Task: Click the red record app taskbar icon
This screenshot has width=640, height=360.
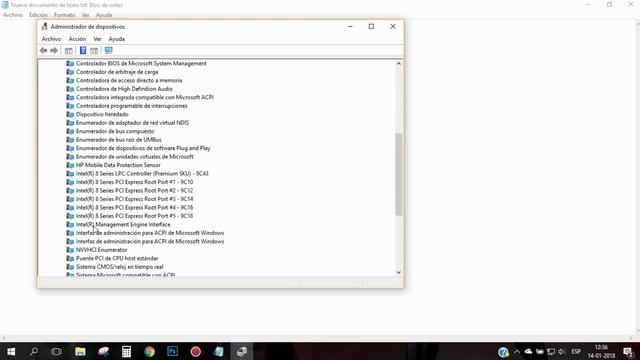Action: 196,351
